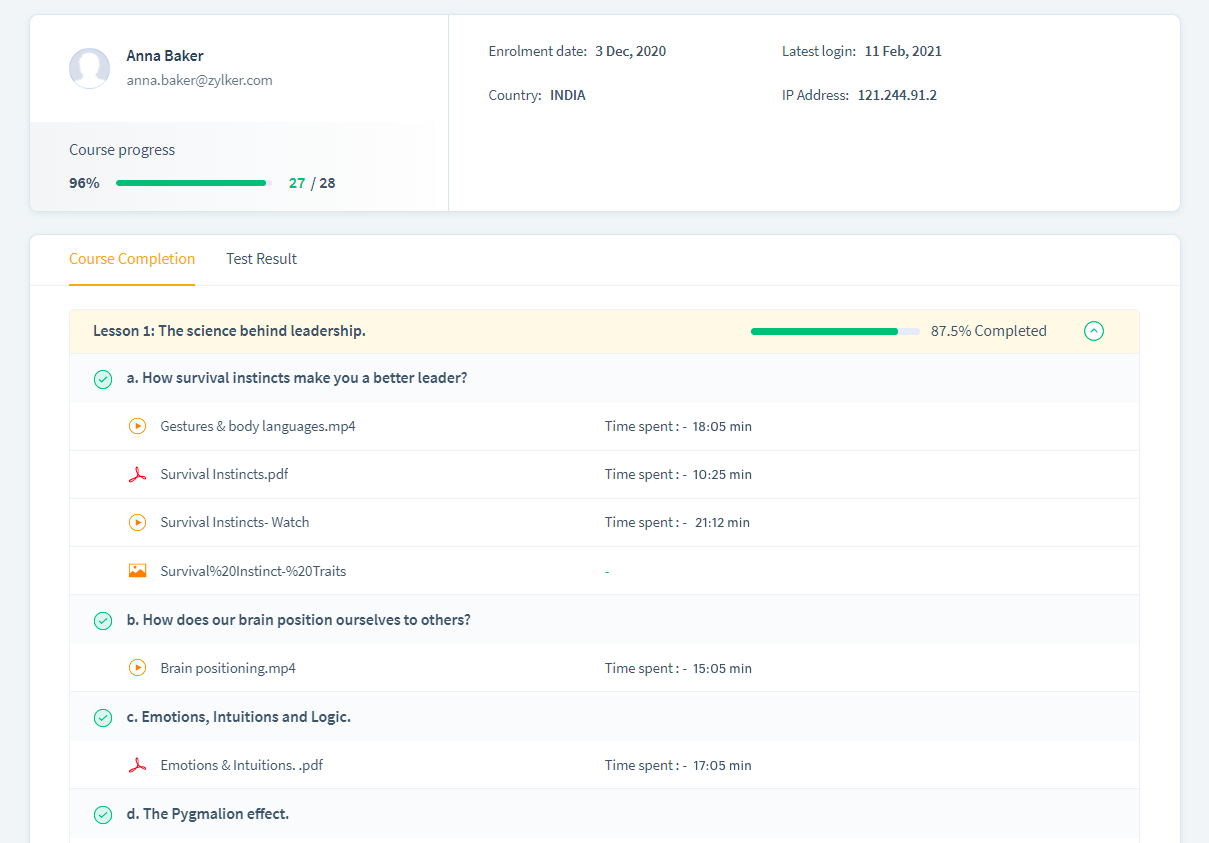Click the completed checkmark for Emotions, Intuitions and Logic
This screenshot has width=1209, height=843.
(x=103, y=718)
